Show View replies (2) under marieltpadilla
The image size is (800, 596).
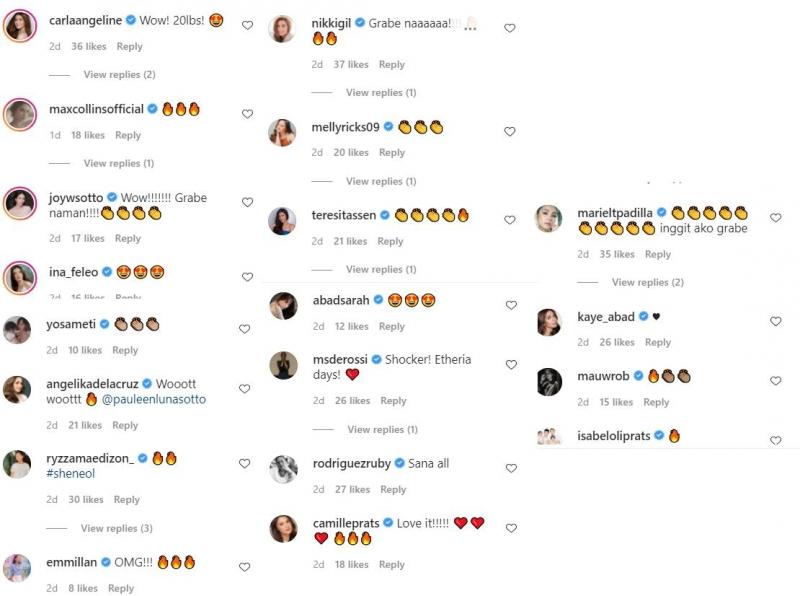[647, 283]
